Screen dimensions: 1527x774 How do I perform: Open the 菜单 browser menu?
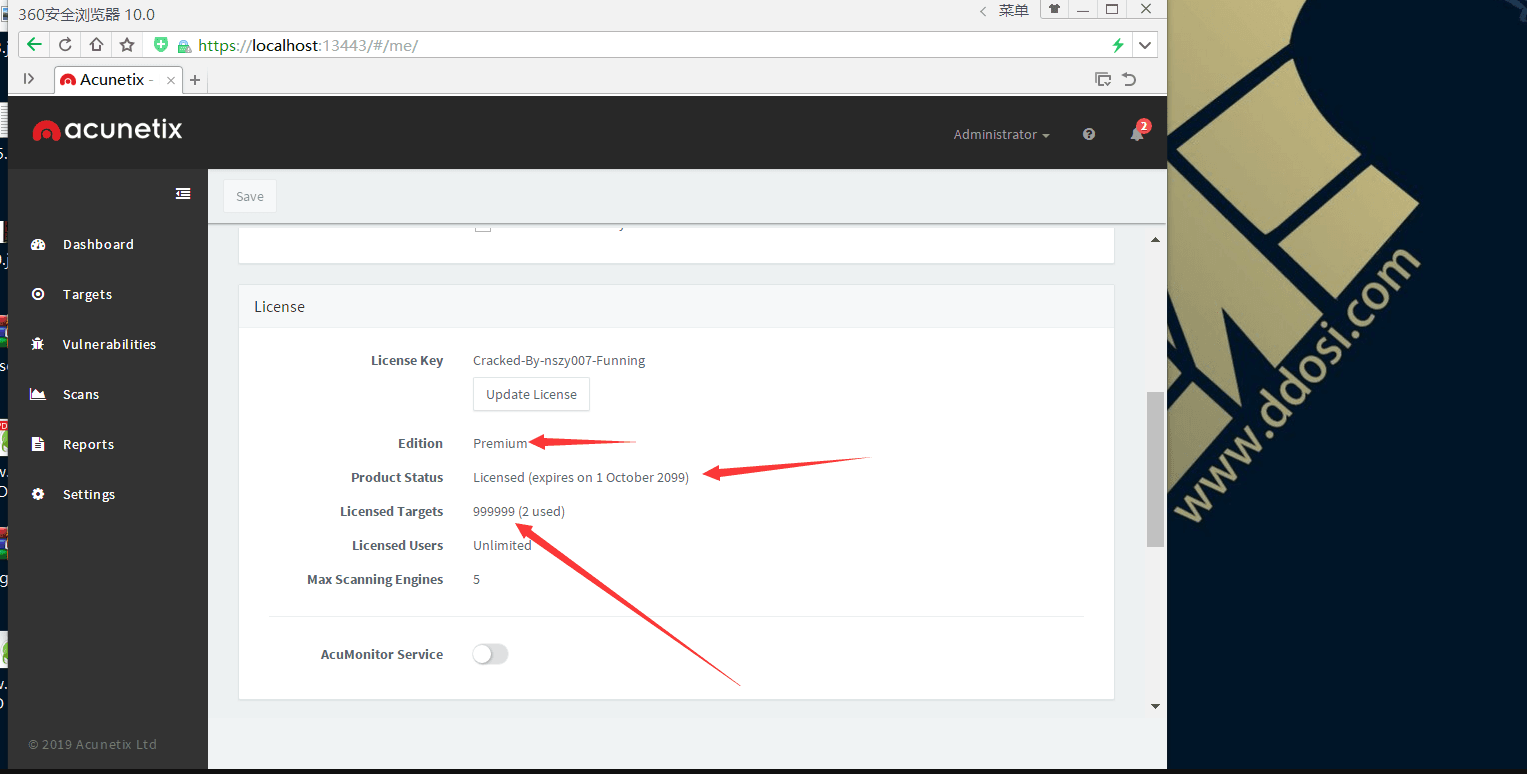pyautogui.click(x=1013, y=10)
